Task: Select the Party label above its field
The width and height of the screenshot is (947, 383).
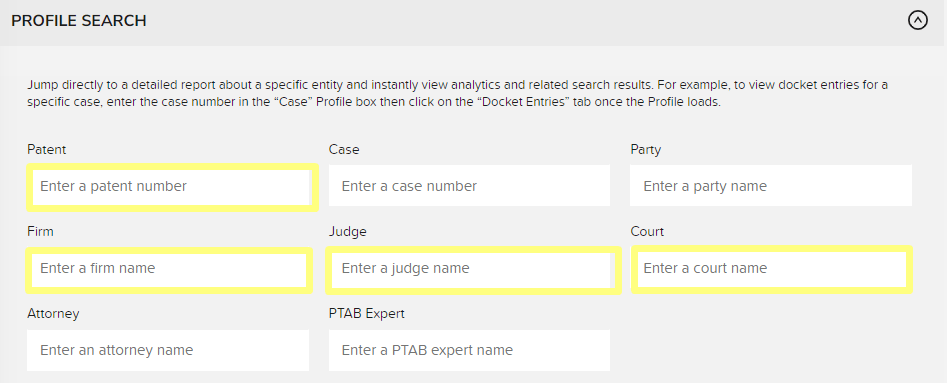Action: click(646, 149)
